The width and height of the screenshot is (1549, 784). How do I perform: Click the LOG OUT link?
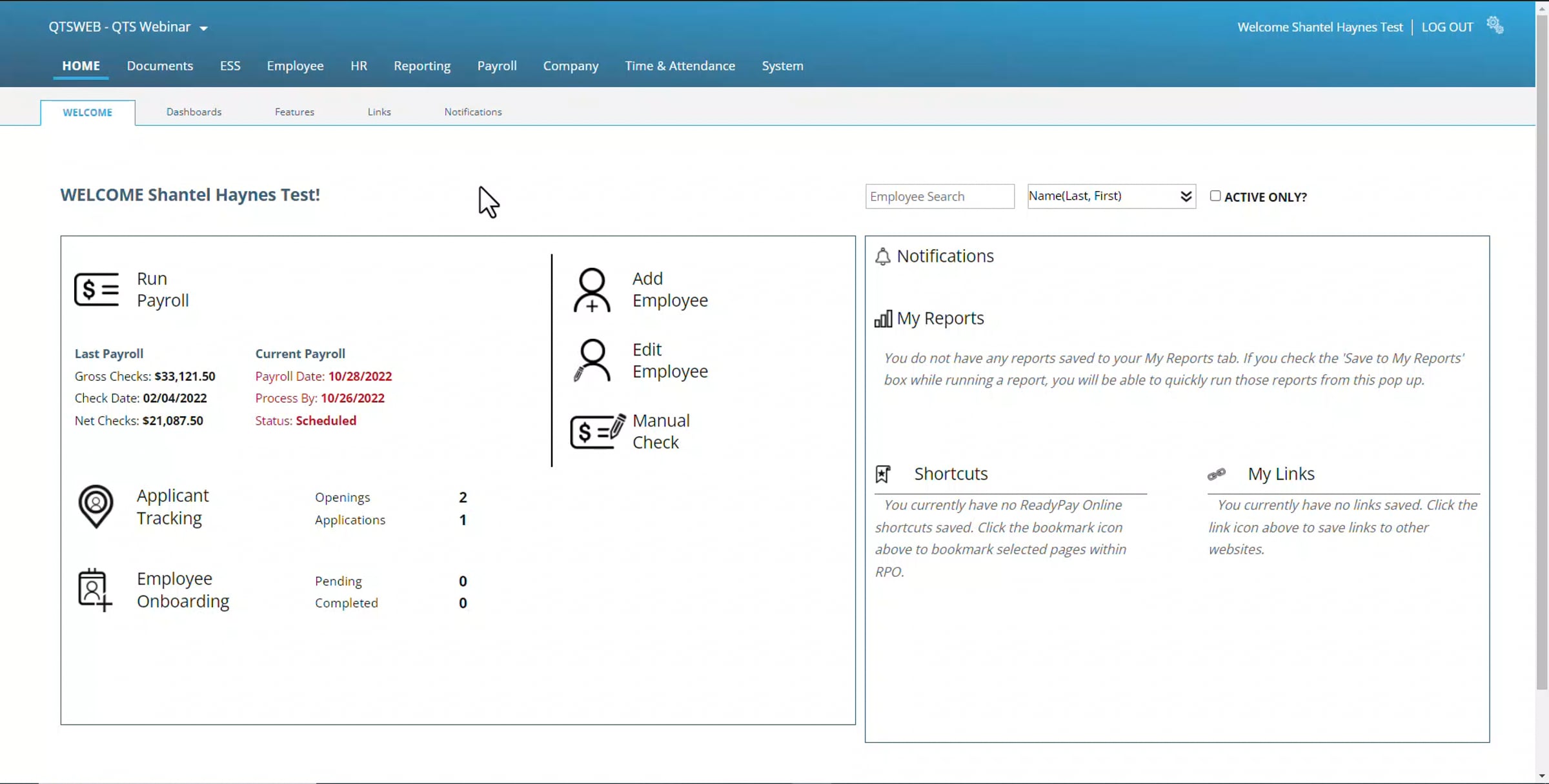pyautogui.click(x=1447, y=27)
